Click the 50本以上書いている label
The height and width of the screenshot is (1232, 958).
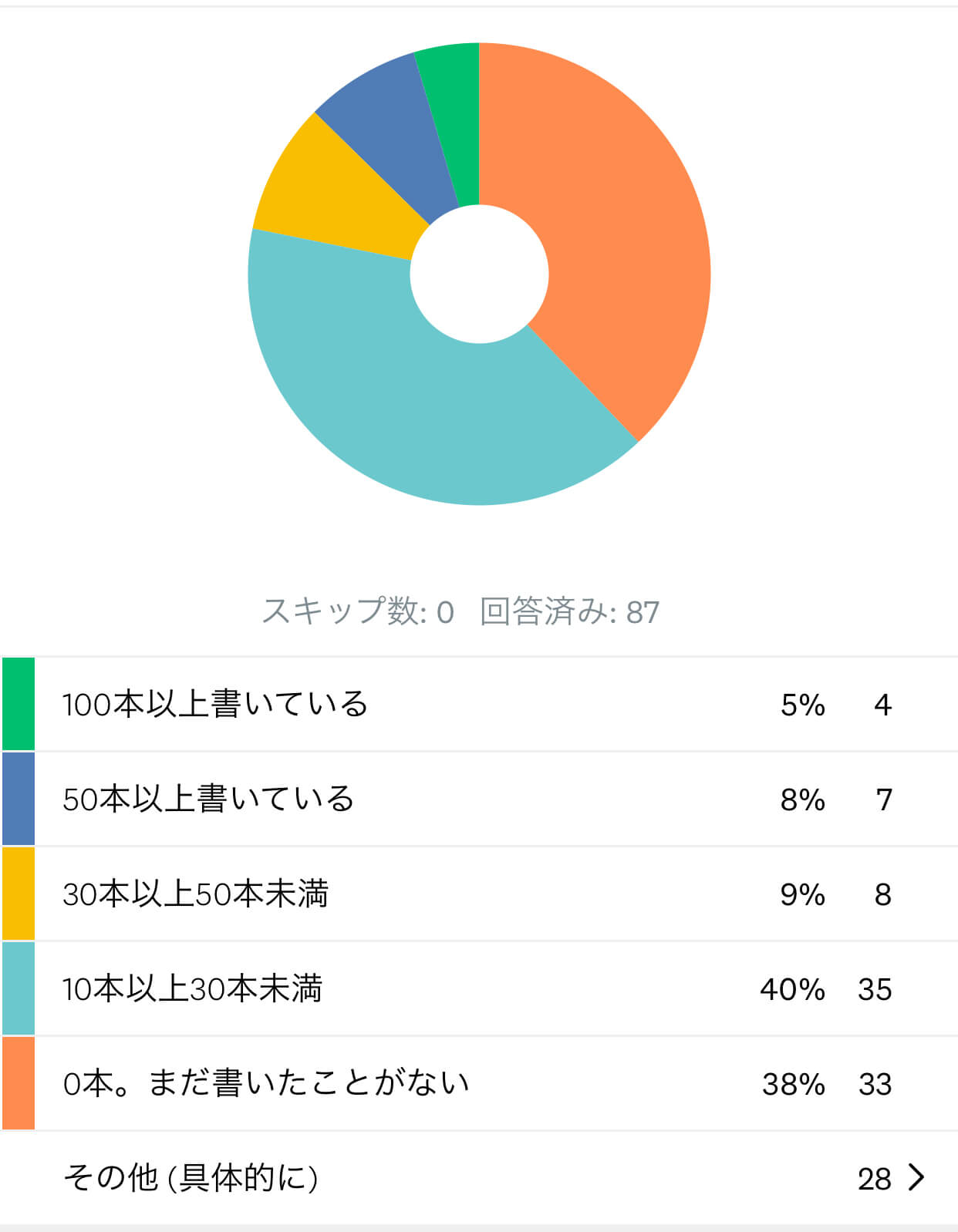click(x=208, y=799)
